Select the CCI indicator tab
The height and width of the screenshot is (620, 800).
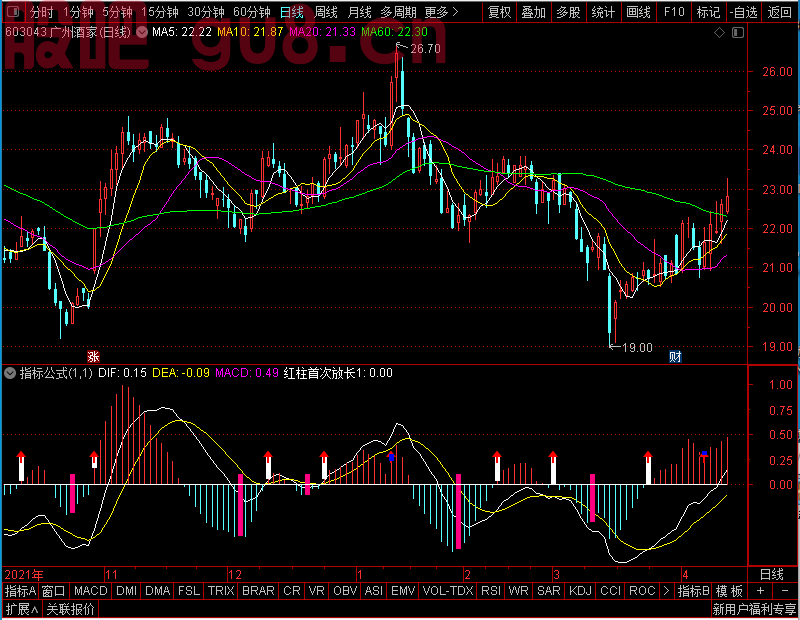coord(611,591)
